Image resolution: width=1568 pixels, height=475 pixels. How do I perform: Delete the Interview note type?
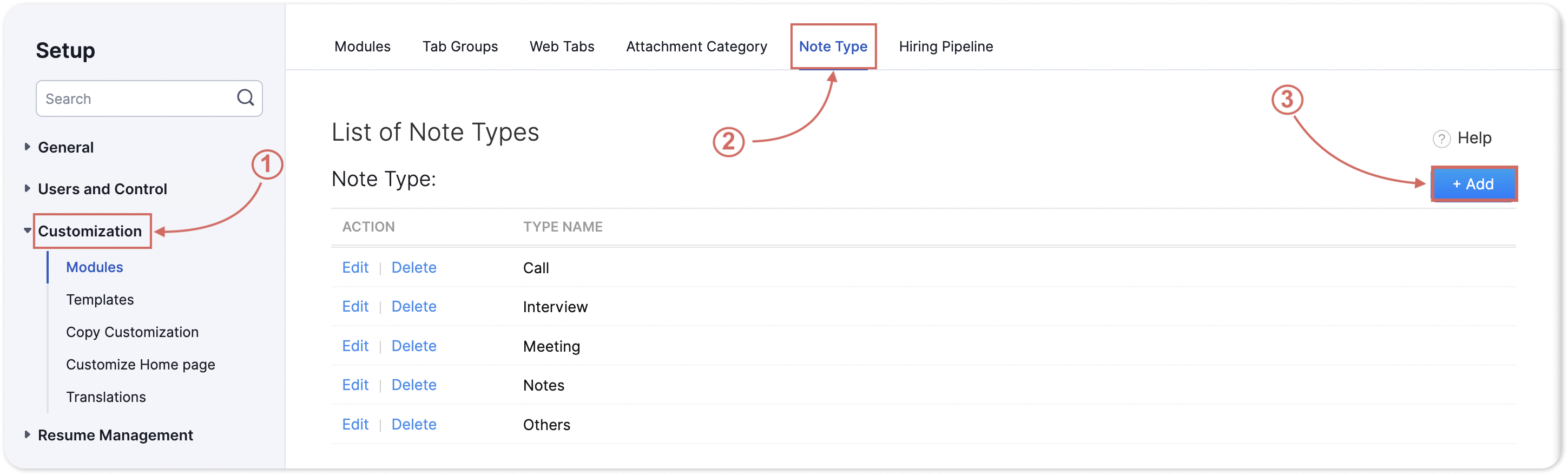413,306
